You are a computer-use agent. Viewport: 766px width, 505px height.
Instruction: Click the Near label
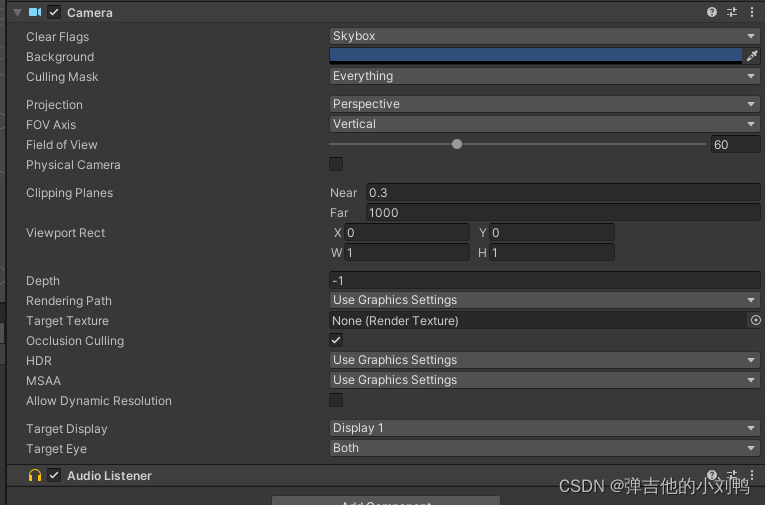[343, 193]
